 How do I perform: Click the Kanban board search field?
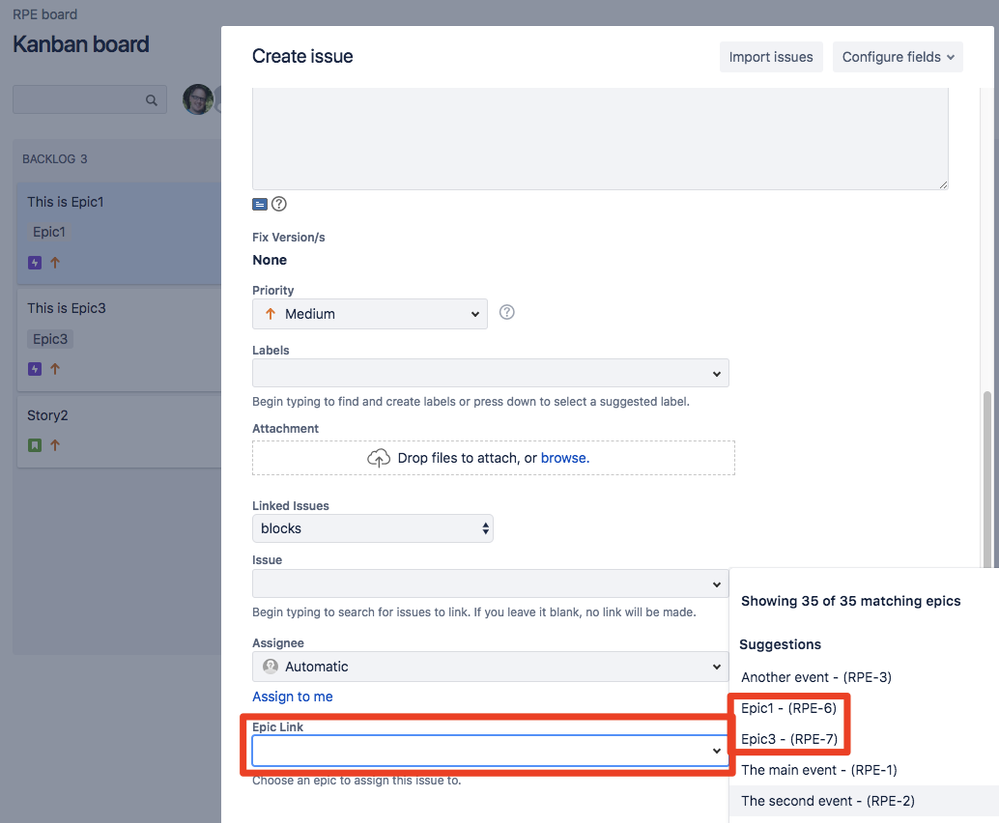(90, 100)
